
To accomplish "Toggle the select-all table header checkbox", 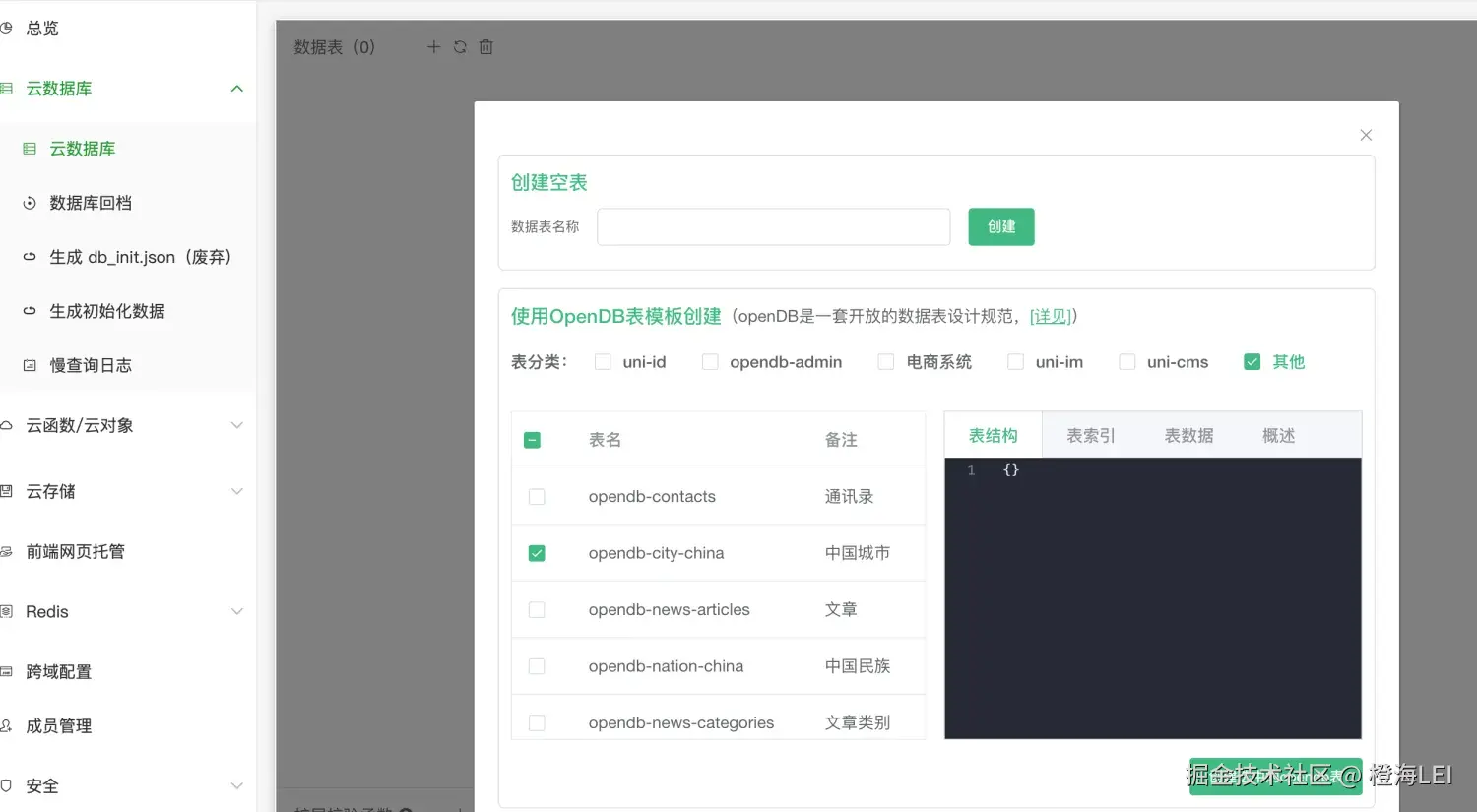I will 532,440.
